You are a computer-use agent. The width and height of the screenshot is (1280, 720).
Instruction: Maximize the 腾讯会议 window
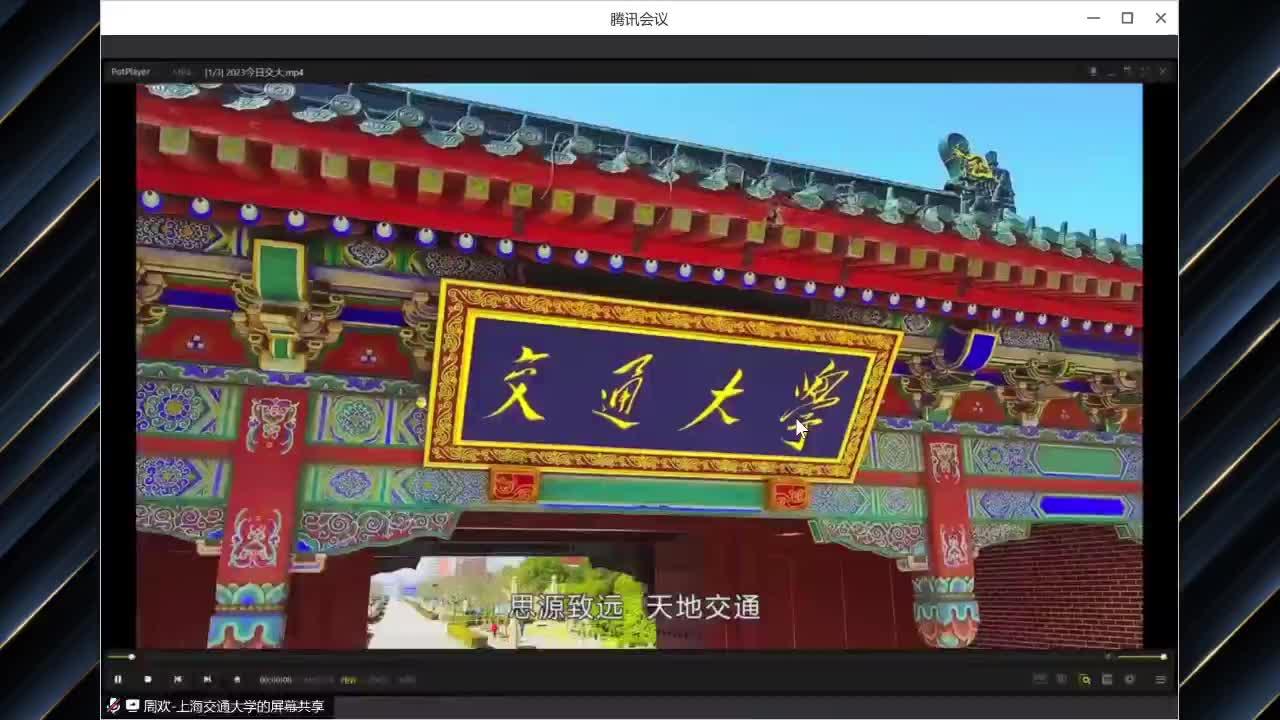pyautogui.click(x=1127, y=18)
